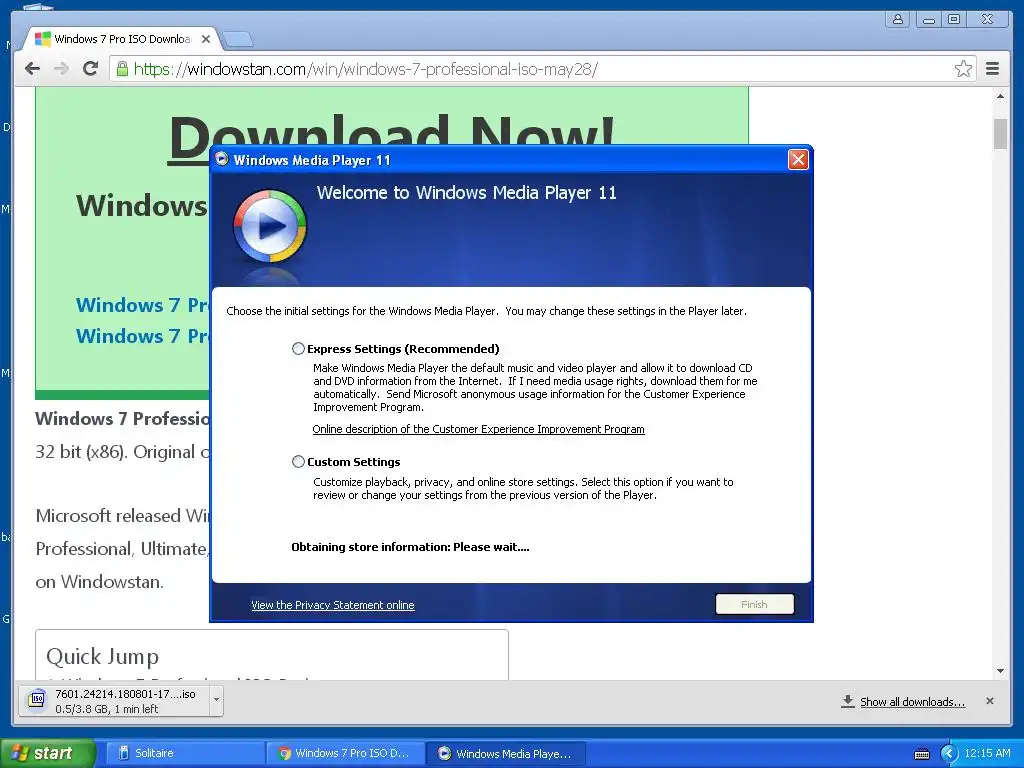Bookmark this page with the star icon
The width and height of the screenshot is (1024, 768).
click(963, 69)
